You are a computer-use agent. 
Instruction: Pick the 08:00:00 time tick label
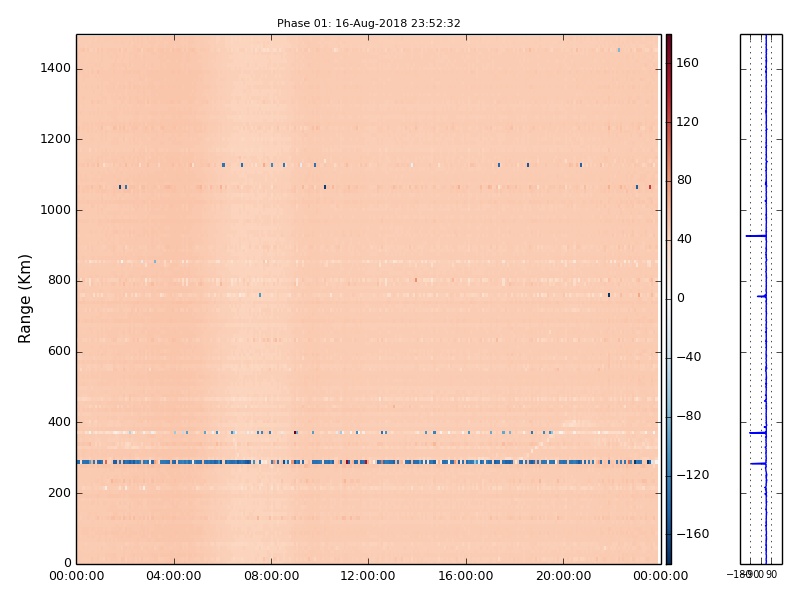point(271,576)
